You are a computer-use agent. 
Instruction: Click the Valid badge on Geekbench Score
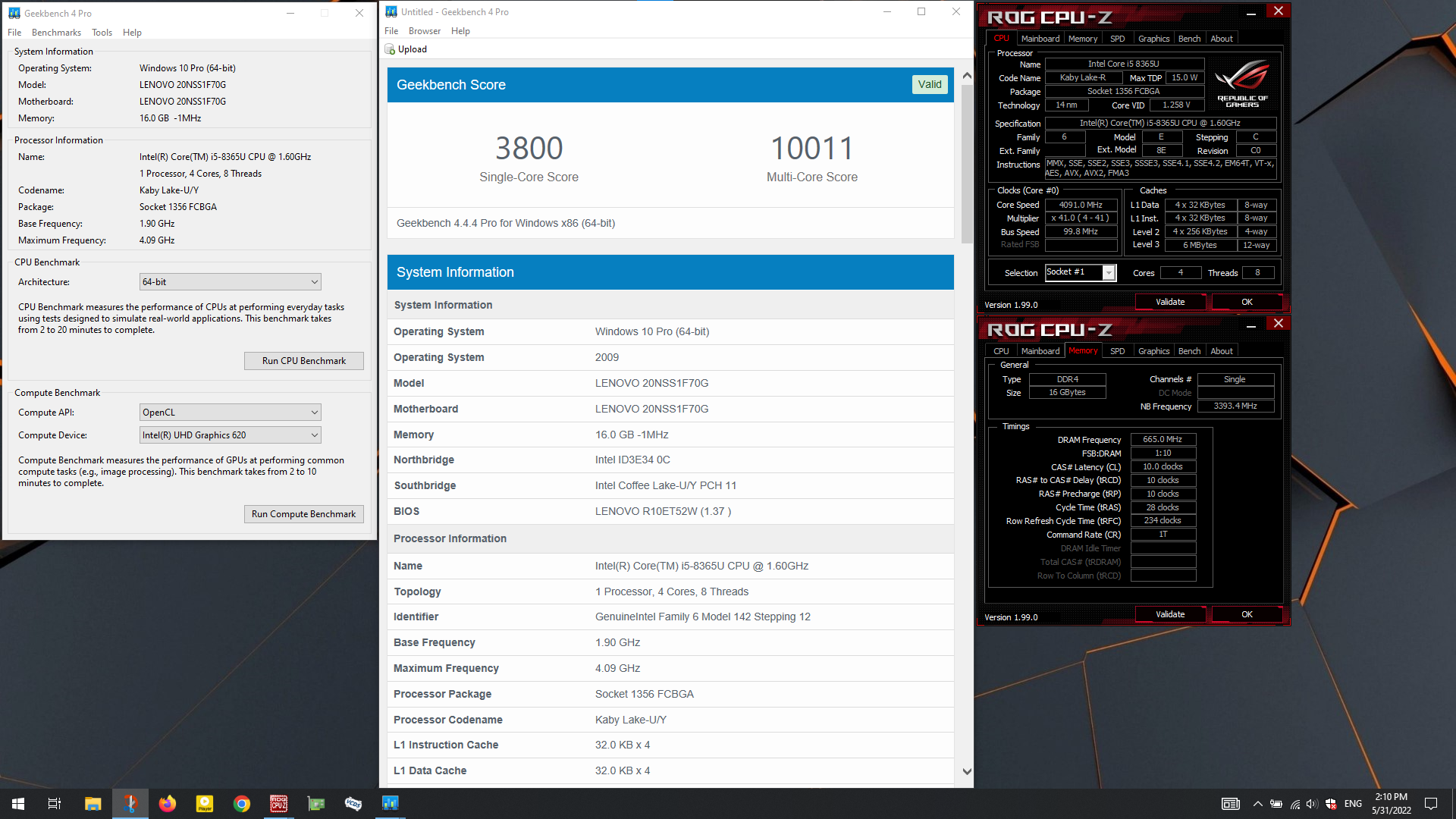[x=930, y=84]
